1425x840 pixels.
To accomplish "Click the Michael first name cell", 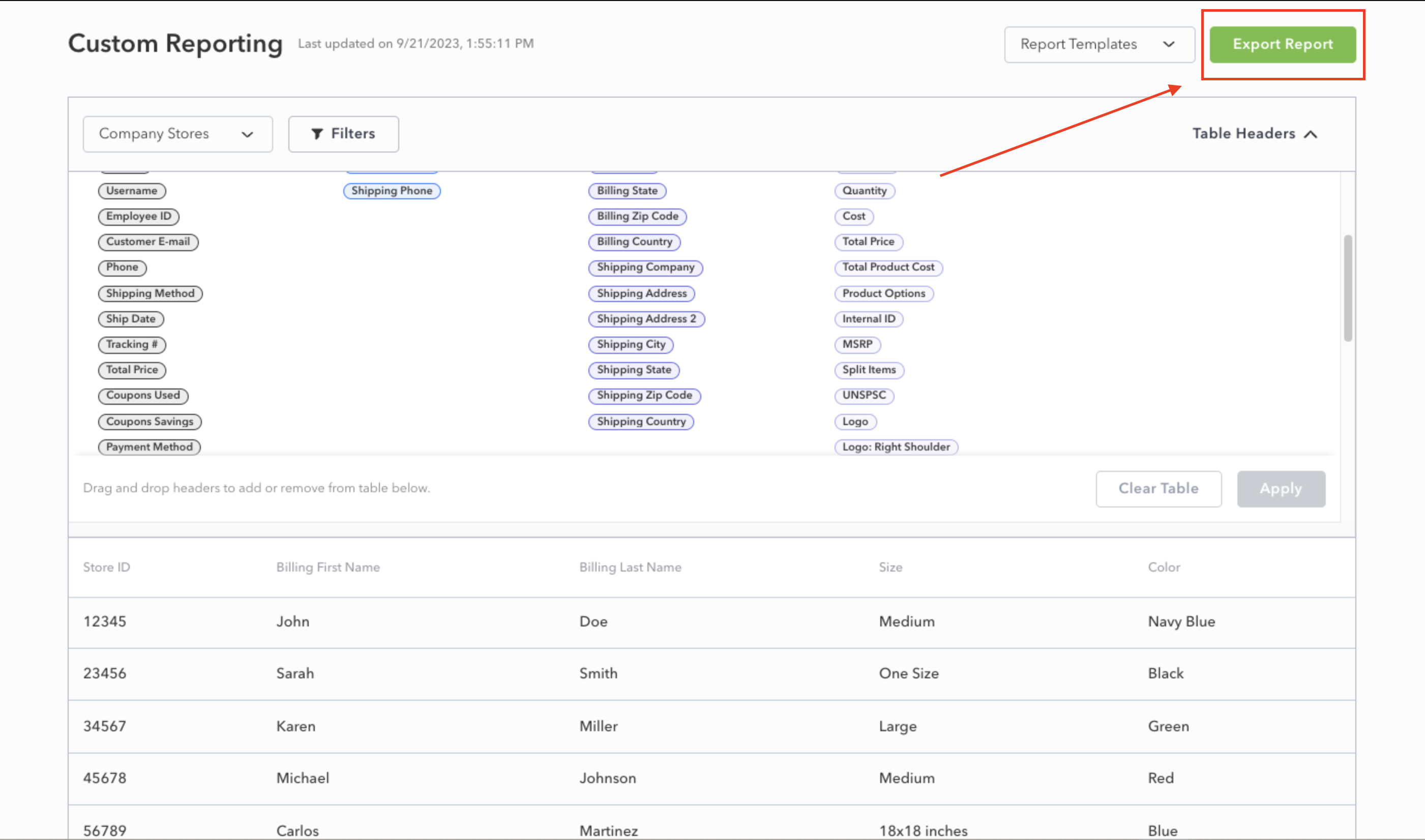I will (x=302, y=778).
